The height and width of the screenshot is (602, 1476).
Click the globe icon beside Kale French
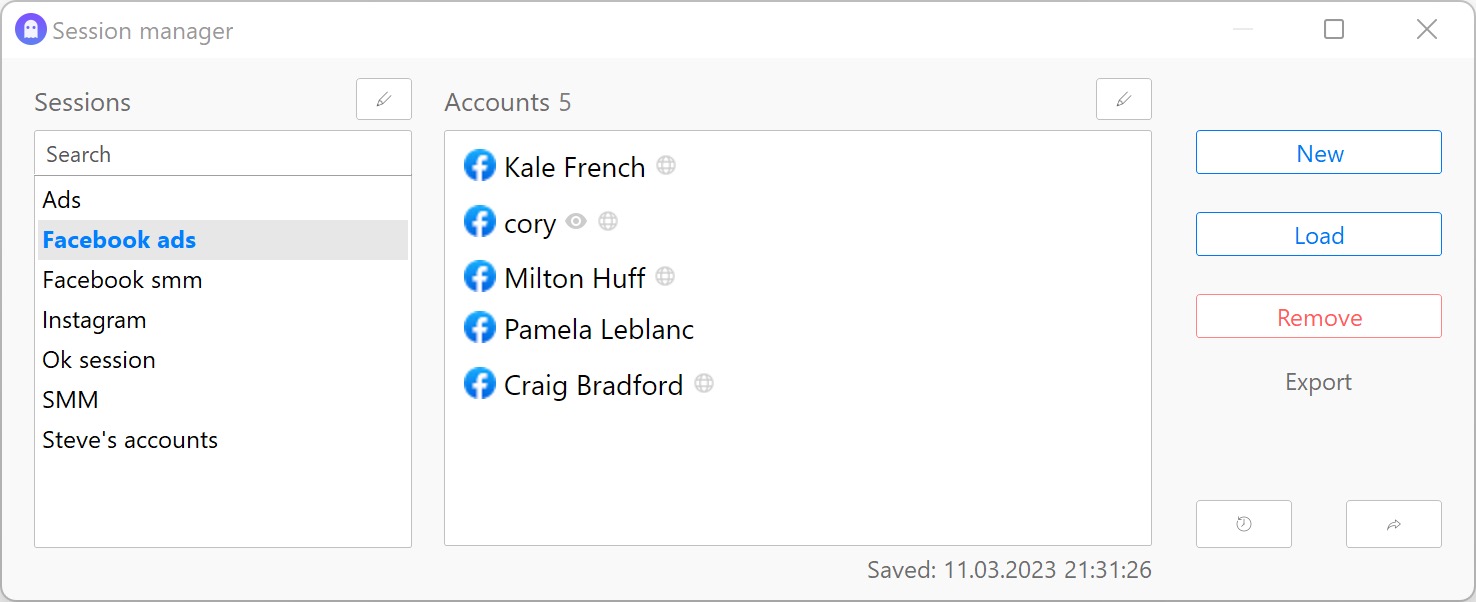(666, 165)
